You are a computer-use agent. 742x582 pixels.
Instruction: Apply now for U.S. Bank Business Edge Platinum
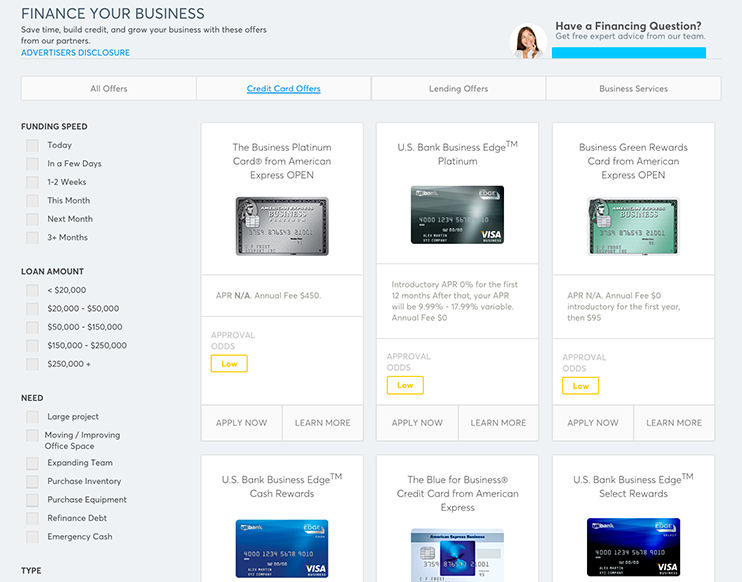pos(417,423)
